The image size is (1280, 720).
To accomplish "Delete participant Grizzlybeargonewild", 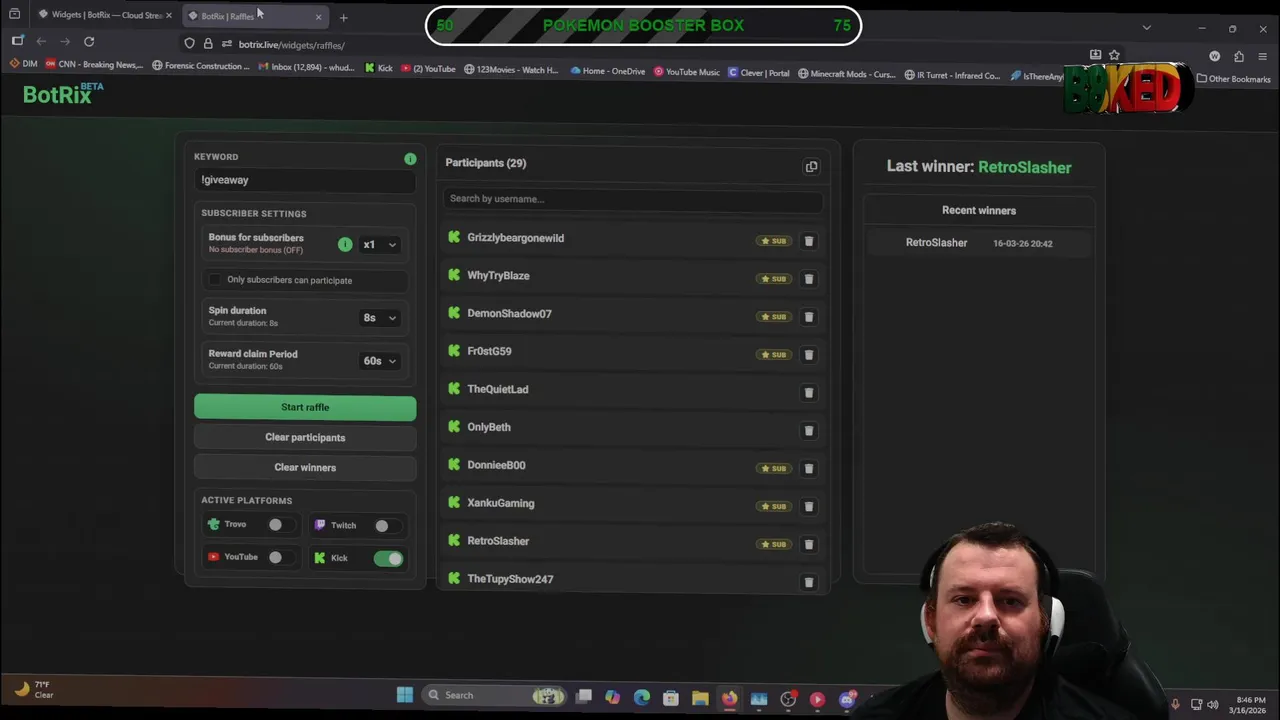I will (x=809, y=241).
